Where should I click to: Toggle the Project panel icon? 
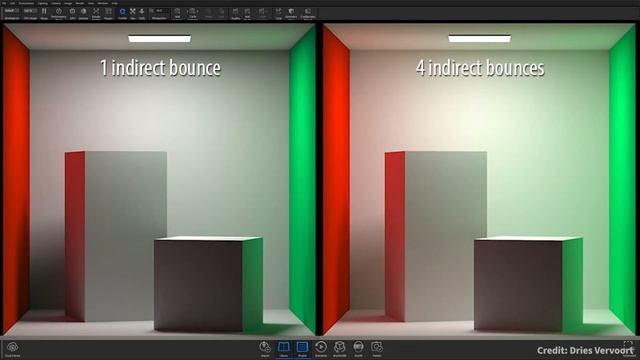(x=302, y=347)
